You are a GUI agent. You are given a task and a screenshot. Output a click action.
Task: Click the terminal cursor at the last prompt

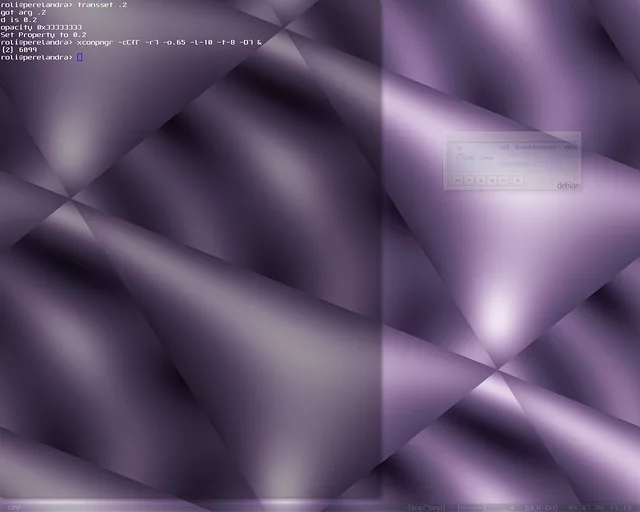[x=80, y=57]
